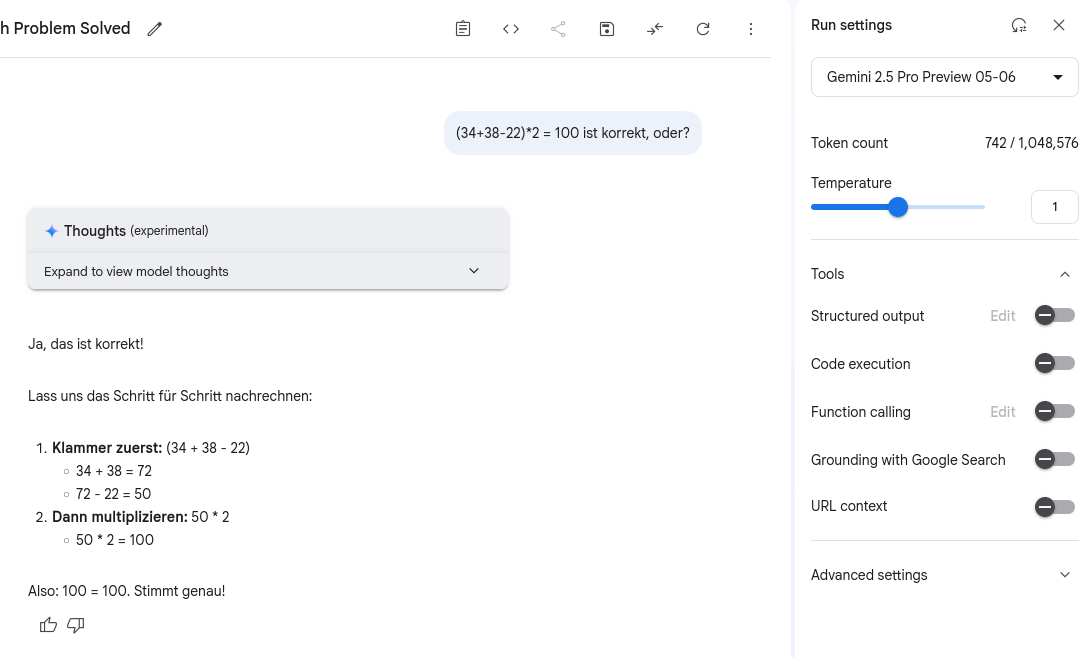This screenshot has height=657, width=1089.
Task: Click the line '50 * 2 = 100'
Action: point(115,540)
